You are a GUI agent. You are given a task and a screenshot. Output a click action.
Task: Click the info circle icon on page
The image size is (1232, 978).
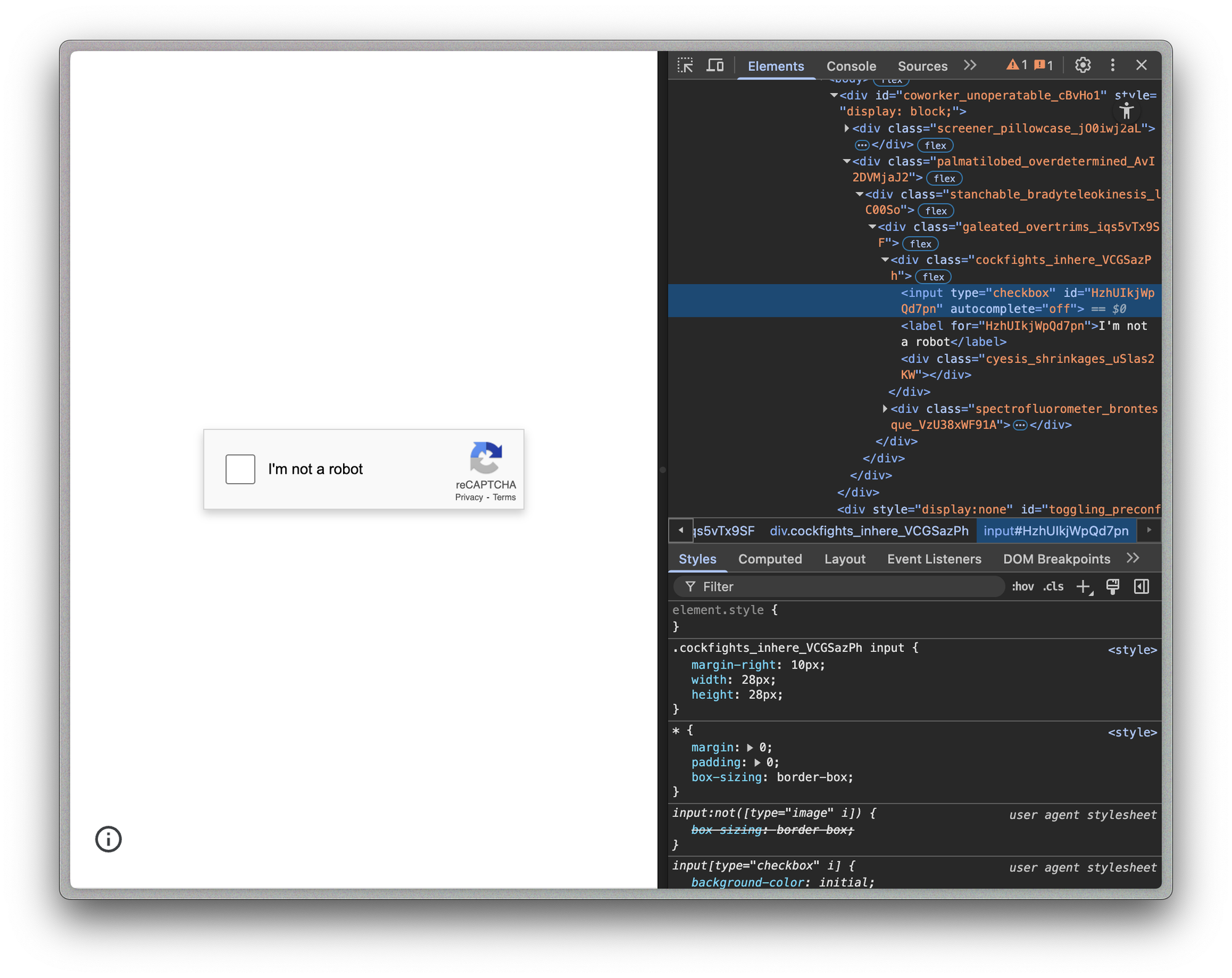[x=108, y=839]
